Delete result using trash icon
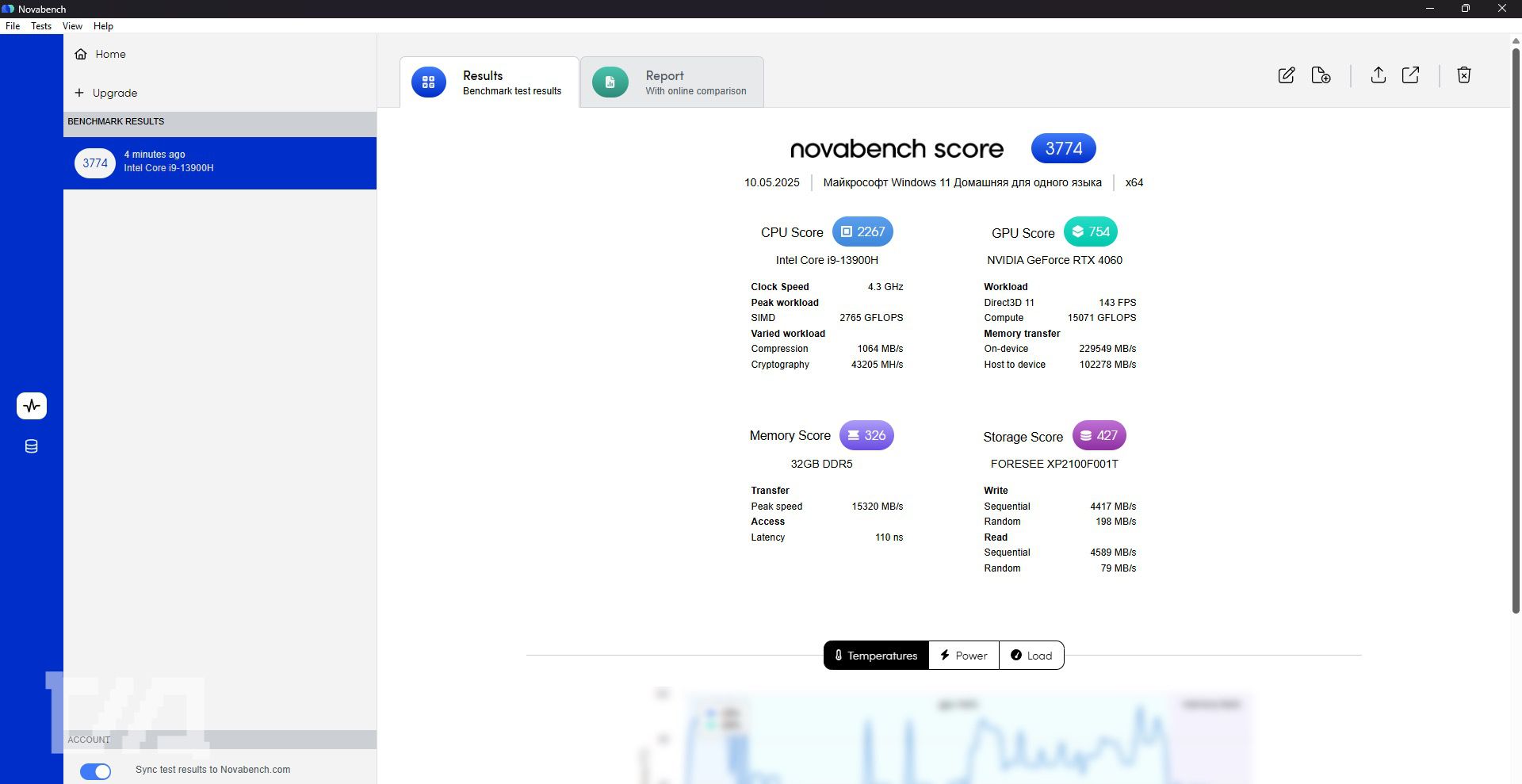1522x784 pixels. (1464, 75)
